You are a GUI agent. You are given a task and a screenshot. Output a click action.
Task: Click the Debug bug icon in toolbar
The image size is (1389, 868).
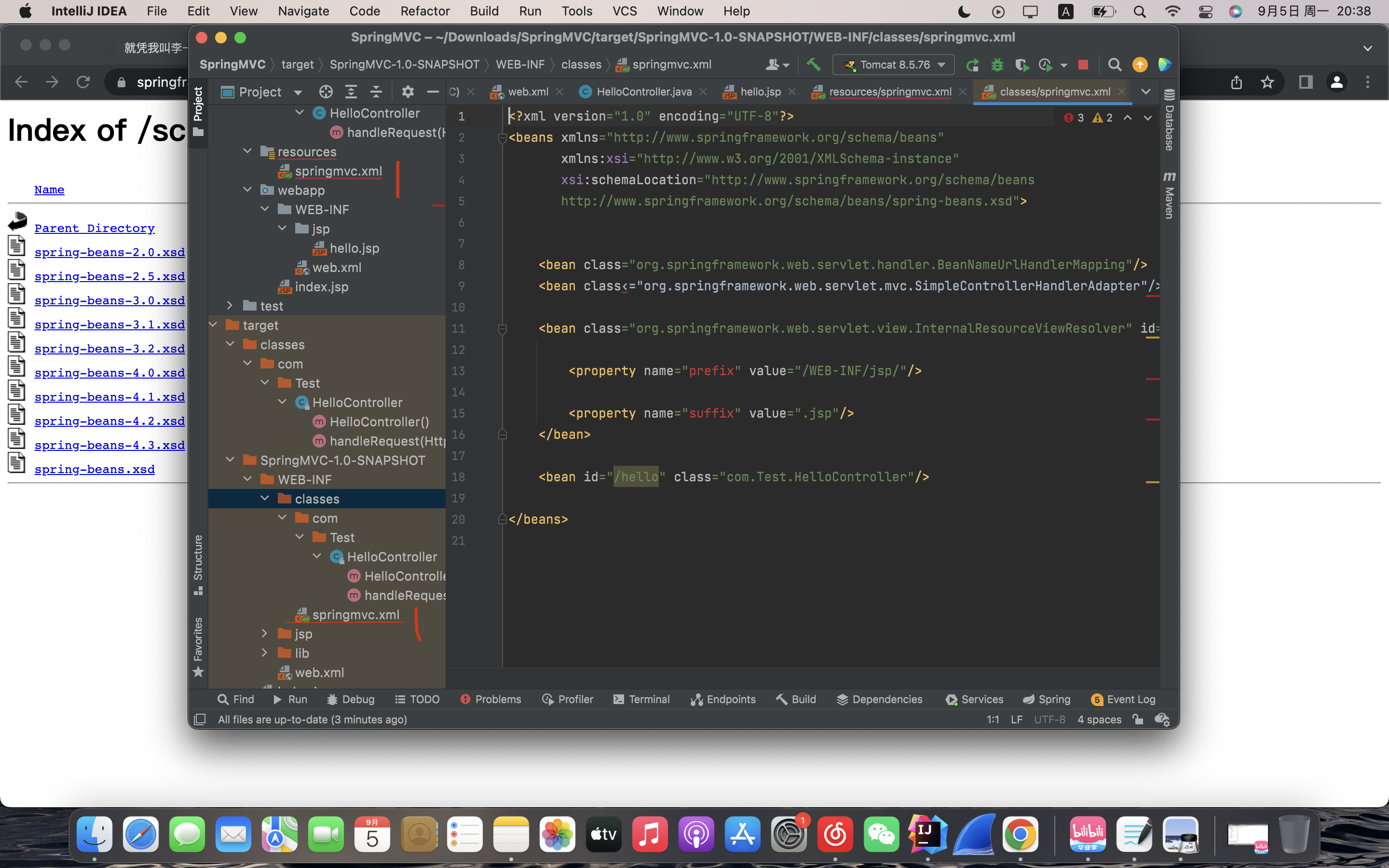click(997, 65)
